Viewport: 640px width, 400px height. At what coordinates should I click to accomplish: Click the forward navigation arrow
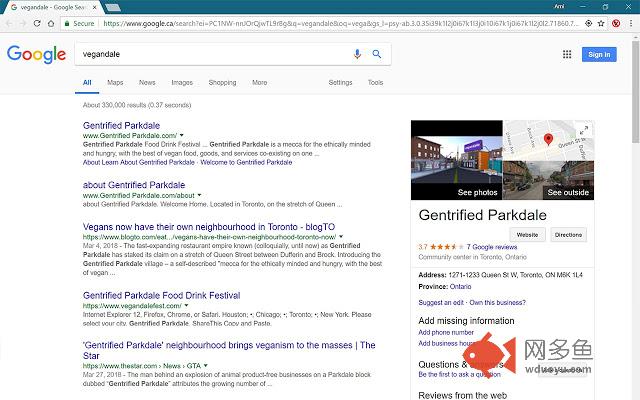pyautogui.click(x=23, y=23)
